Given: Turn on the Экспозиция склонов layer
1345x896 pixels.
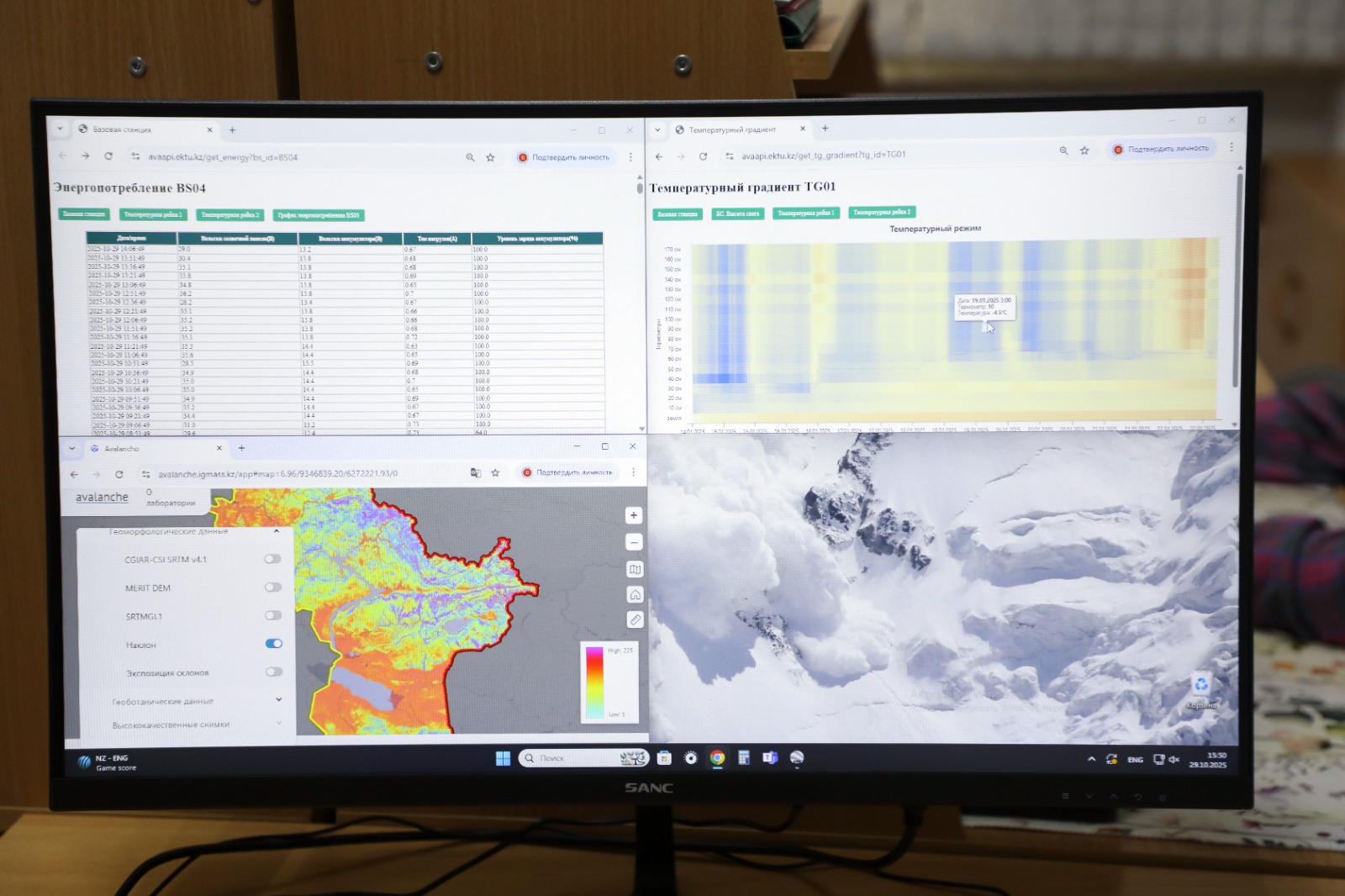Looking at the screenshot, I should click(x=273, y=672).
